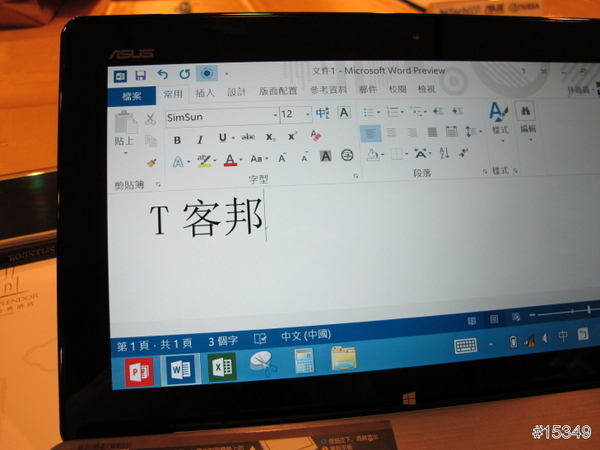Toggle bold formatting
Screen dimensions: 600x450
[177, 140]
